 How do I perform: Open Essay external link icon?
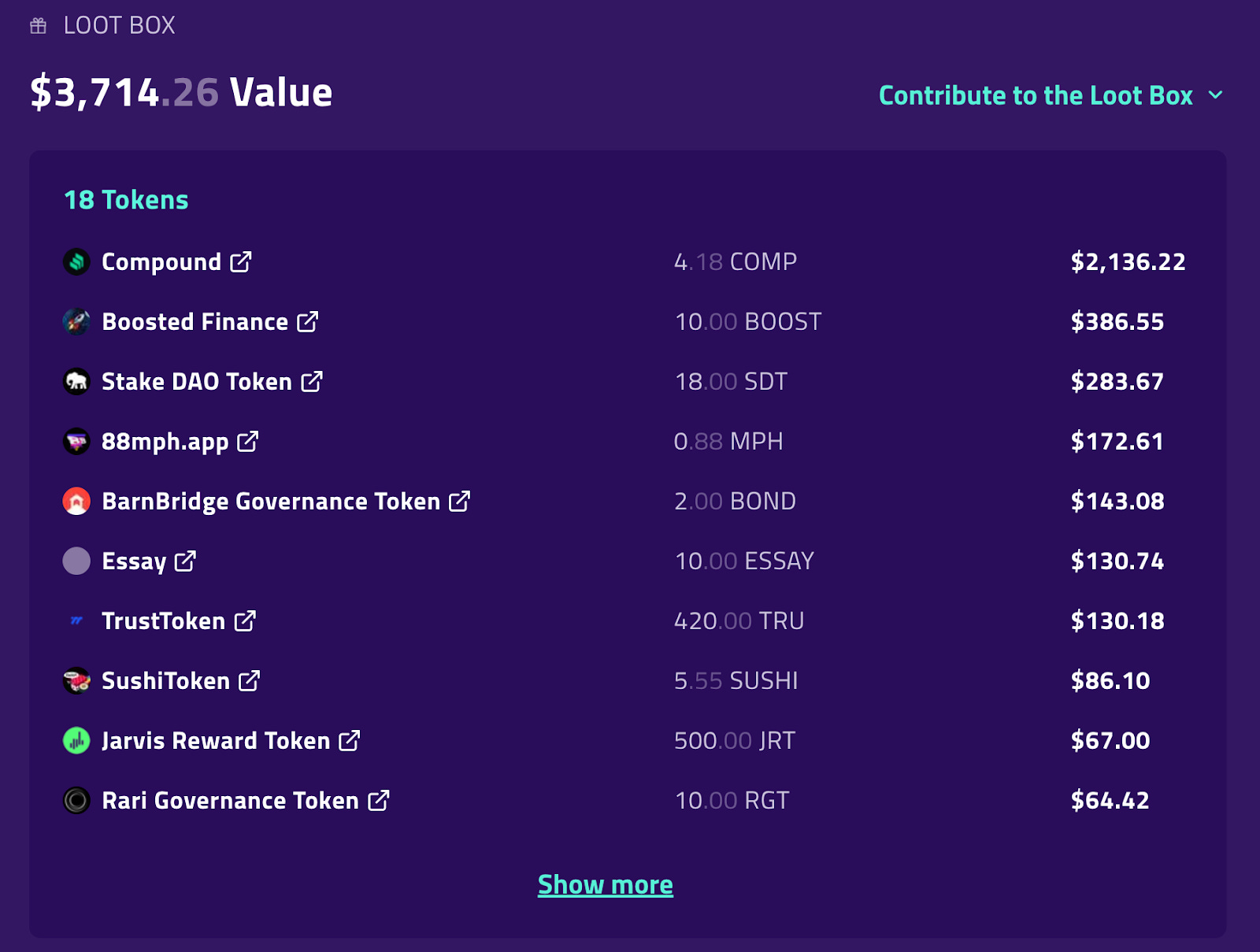186,561
